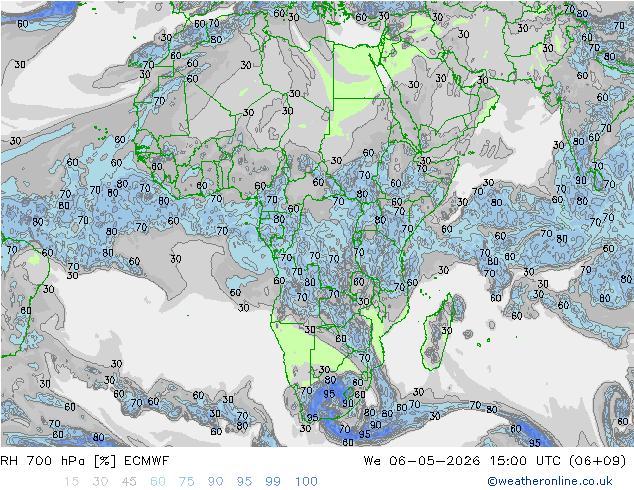634x490 pixels.
Task: Click the "RH" label in the map title
Action: (10, 461)
